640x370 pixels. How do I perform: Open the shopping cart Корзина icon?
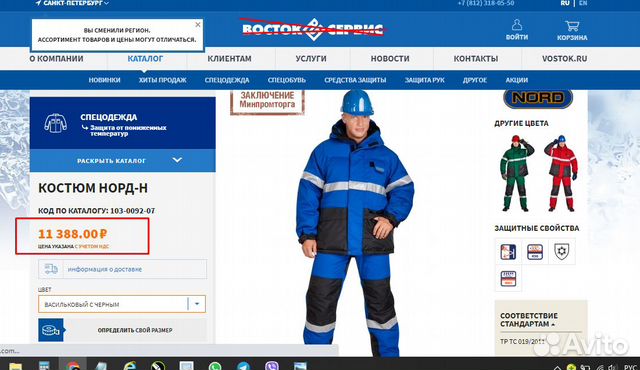point(572,26)
